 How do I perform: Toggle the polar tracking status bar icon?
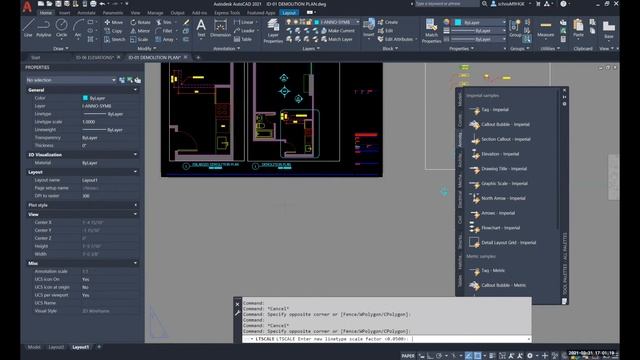pos(439,356)
